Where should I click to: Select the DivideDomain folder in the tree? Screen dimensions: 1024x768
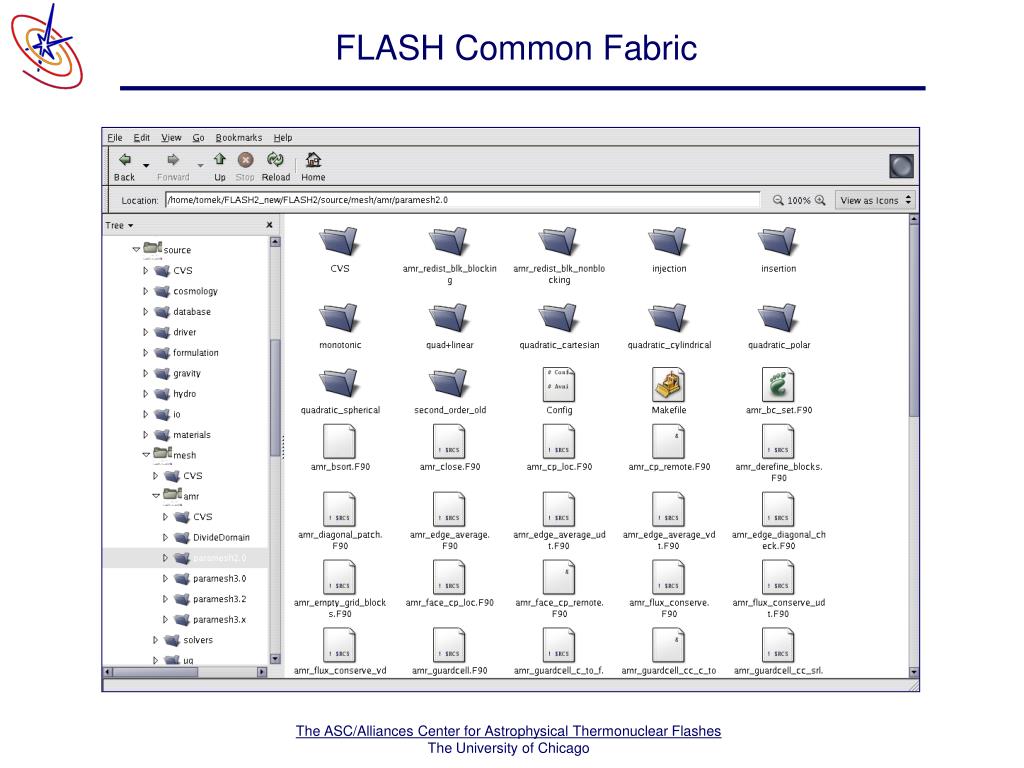coord(212,537)
